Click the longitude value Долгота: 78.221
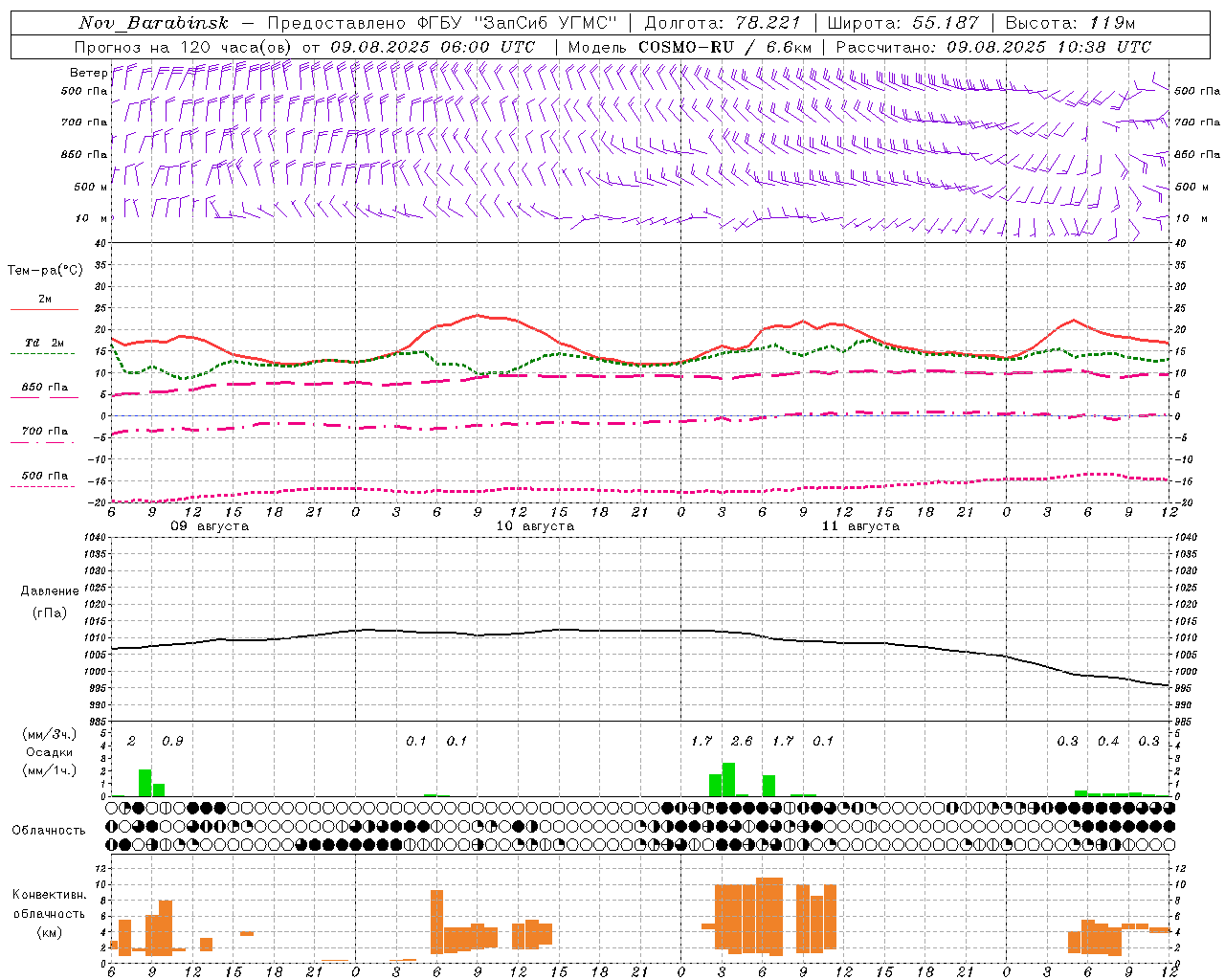This screenshot has height=980, width=1225. [x=723, y=23]
